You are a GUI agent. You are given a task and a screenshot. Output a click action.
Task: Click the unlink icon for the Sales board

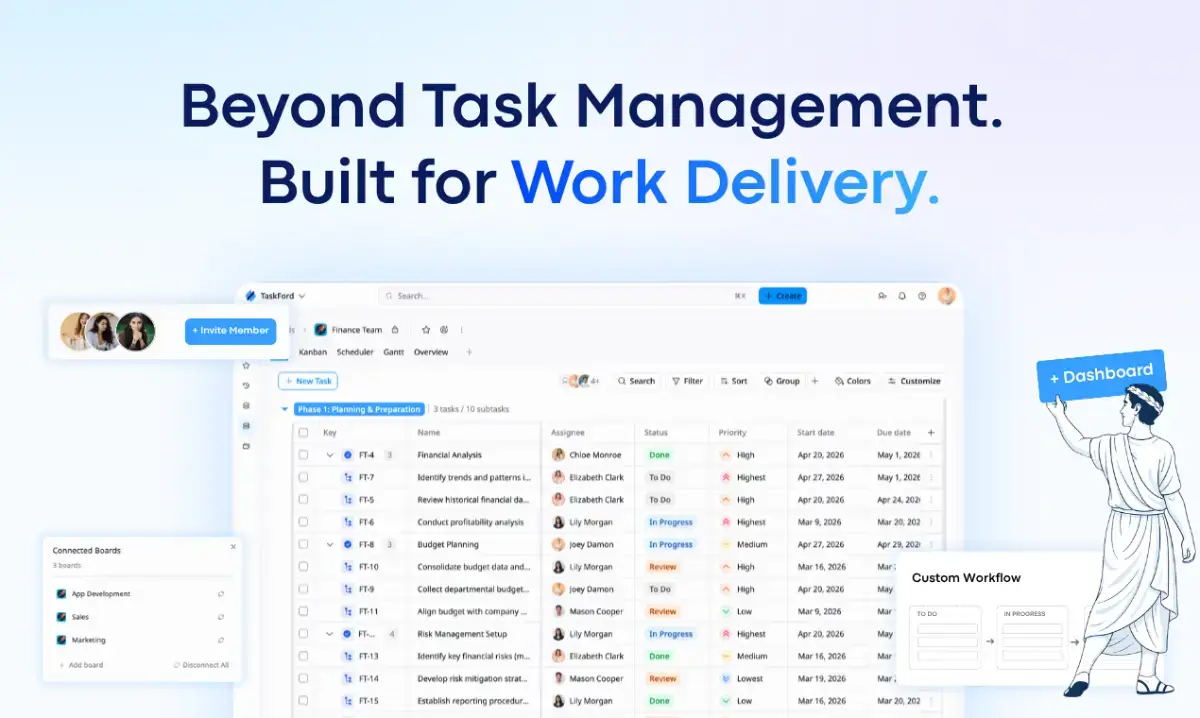[221, 617]
